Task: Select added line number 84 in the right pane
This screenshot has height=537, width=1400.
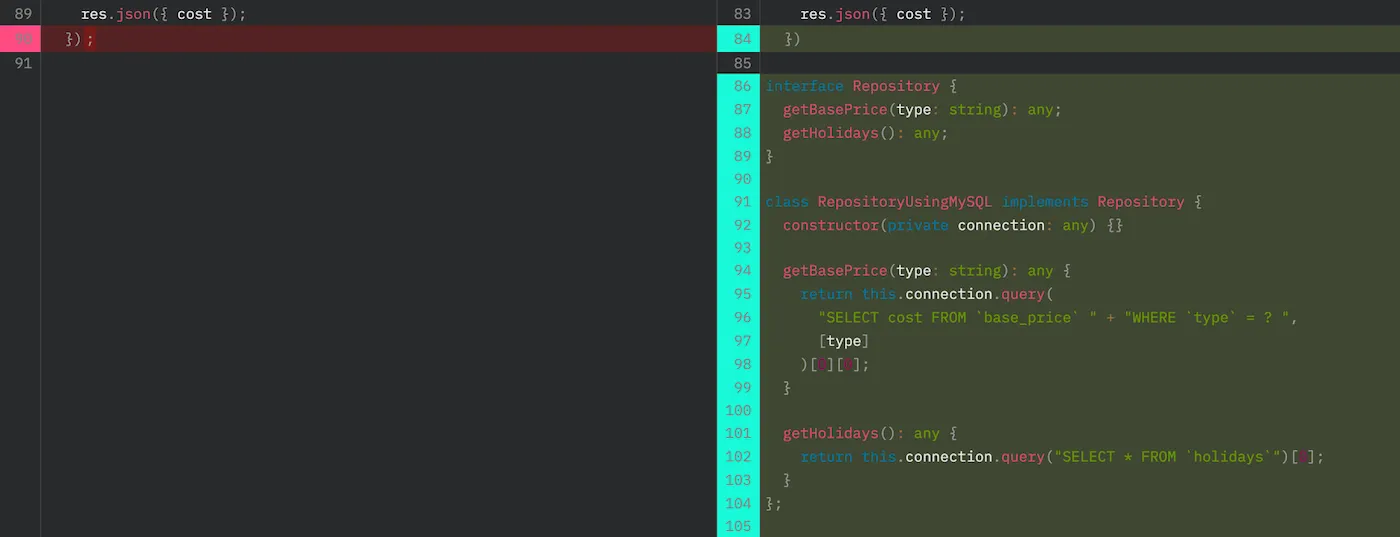Action: [741, 39]
